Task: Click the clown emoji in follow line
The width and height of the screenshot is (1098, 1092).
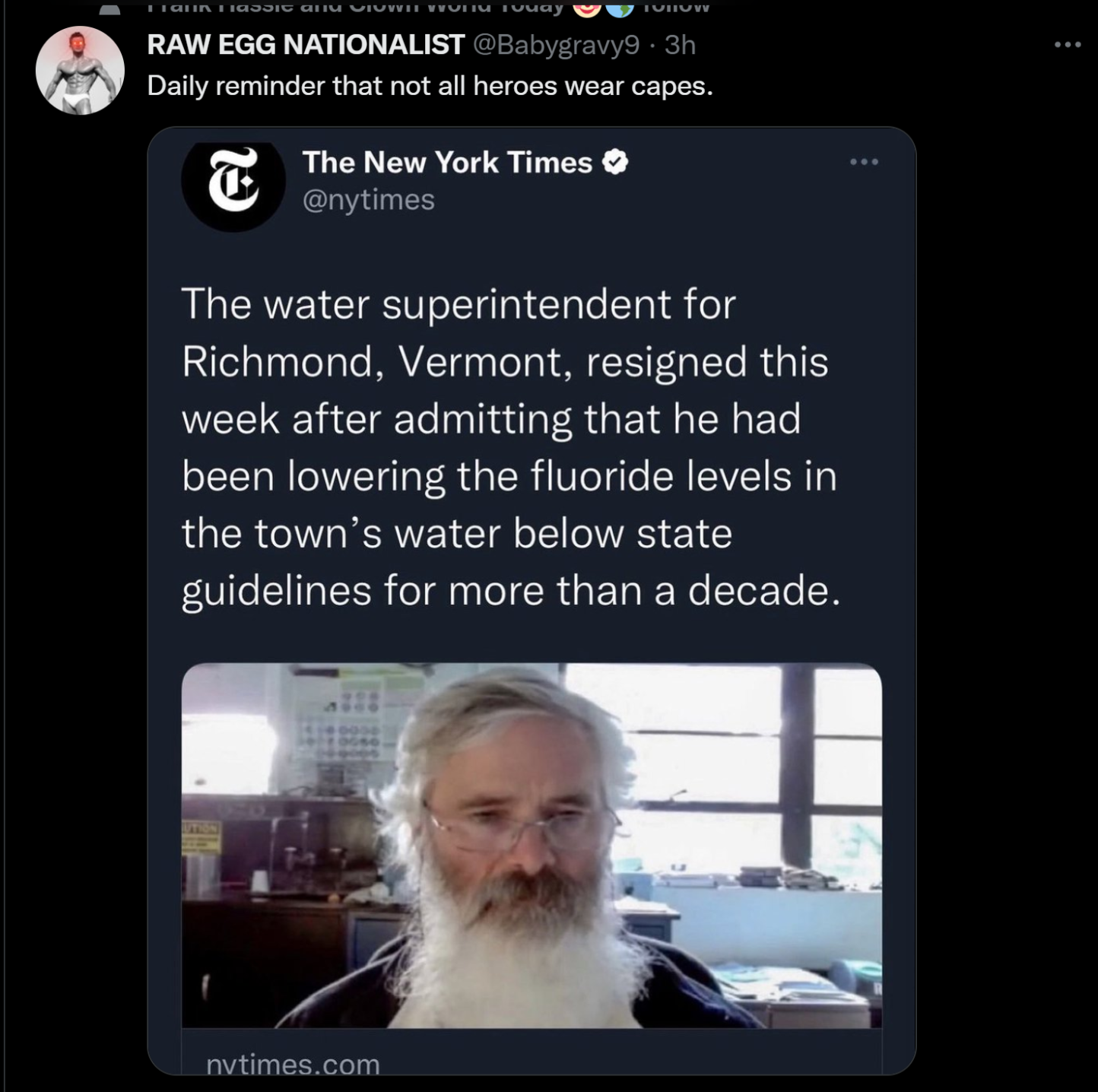Action: click(586, 7)
